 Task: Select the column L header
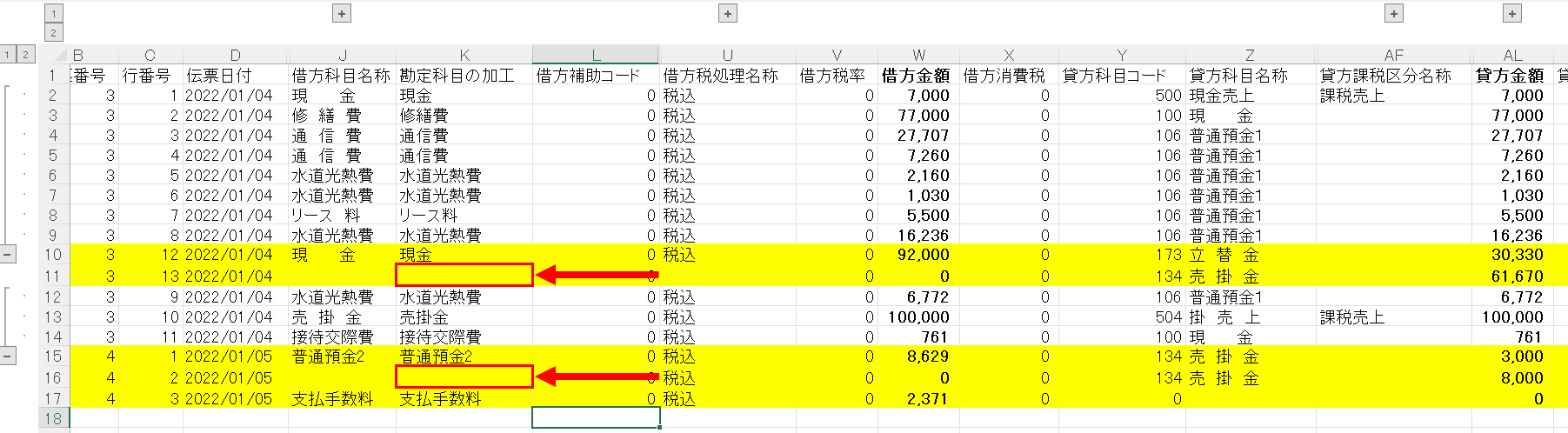click(596, 55)
